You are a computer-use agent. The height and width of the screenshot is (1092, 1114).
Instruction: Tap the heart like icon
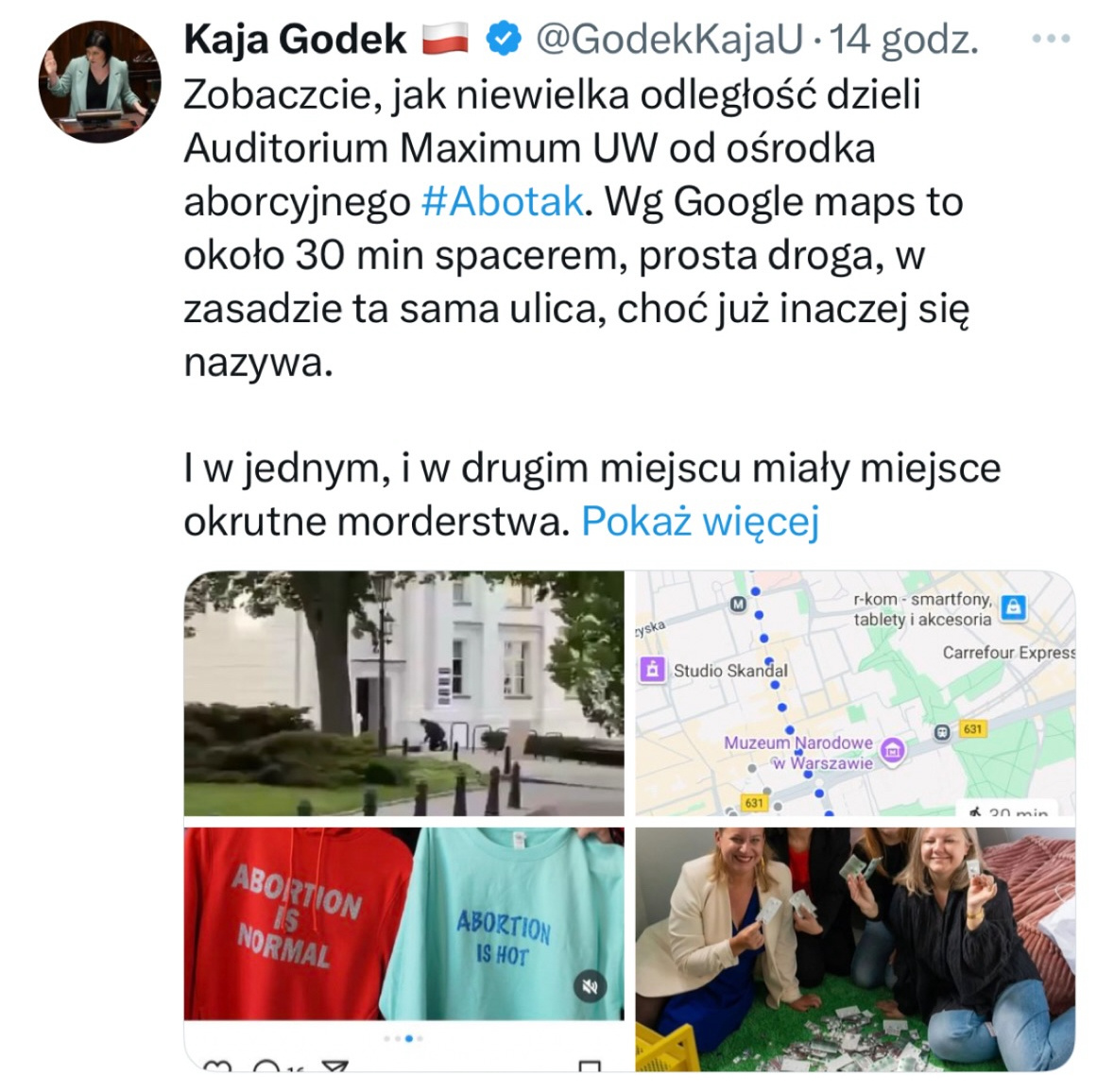[217, 1066]
